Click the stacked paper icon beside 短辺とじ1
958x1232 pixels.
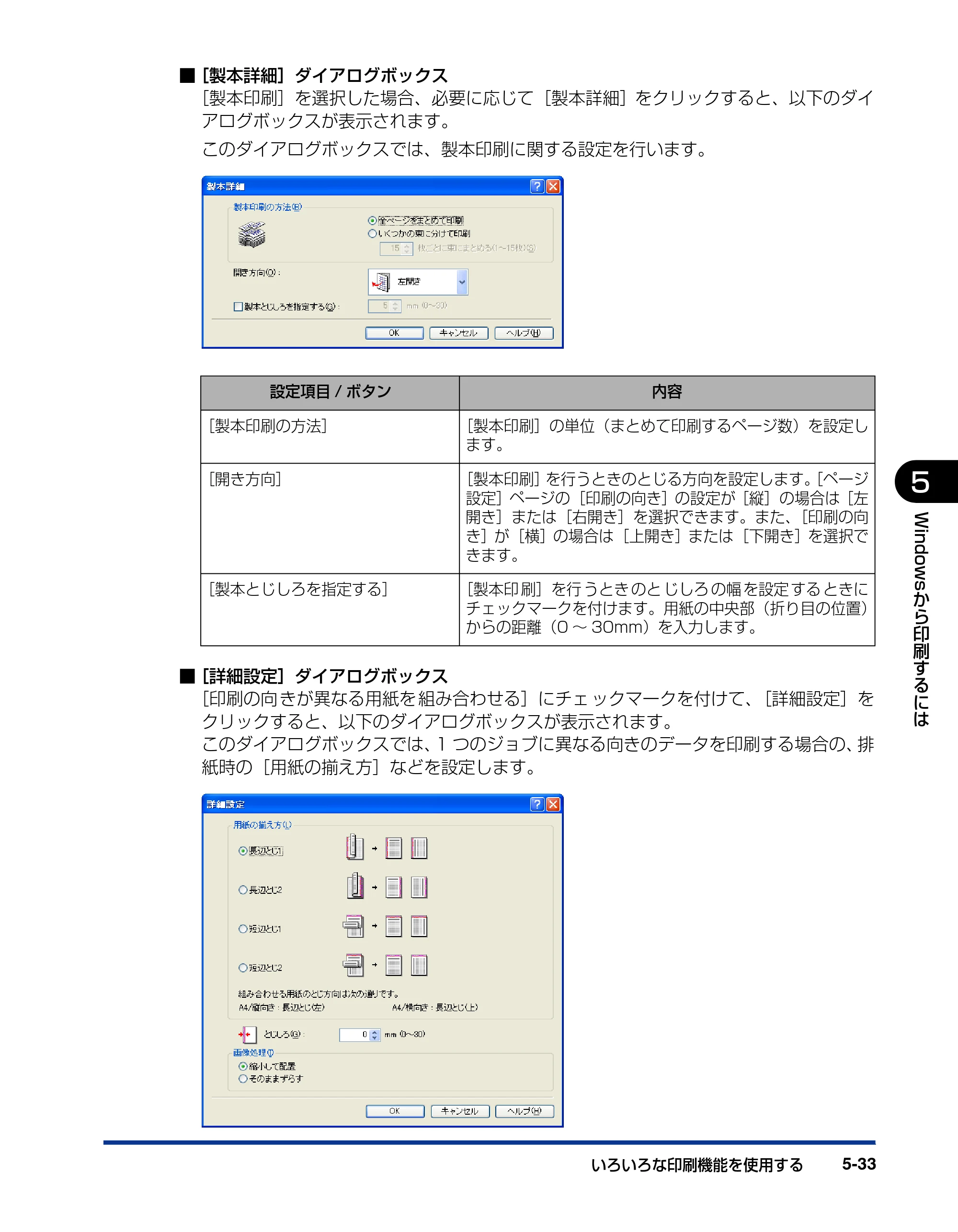pyautogui.click(x=354, y=926)
